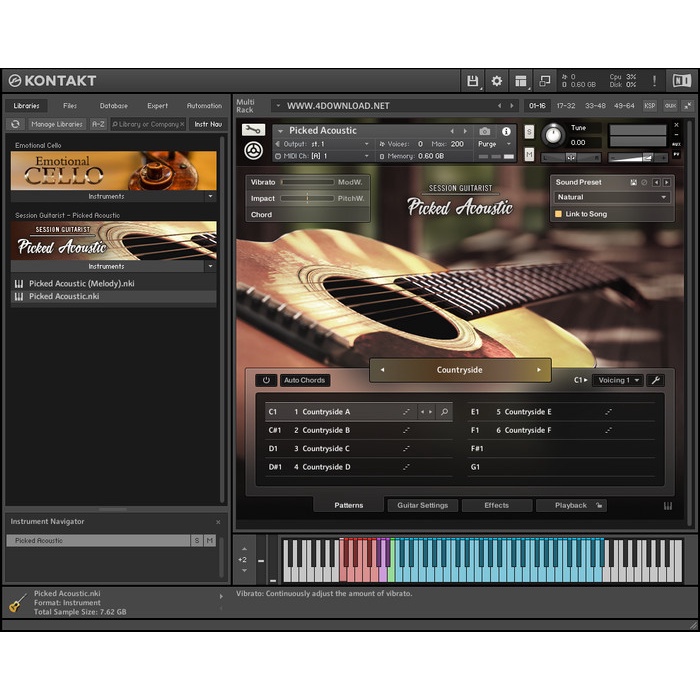Switch to the Files tab
The image size is (700, 700).
pyautogui.click(x=70, y=106)
